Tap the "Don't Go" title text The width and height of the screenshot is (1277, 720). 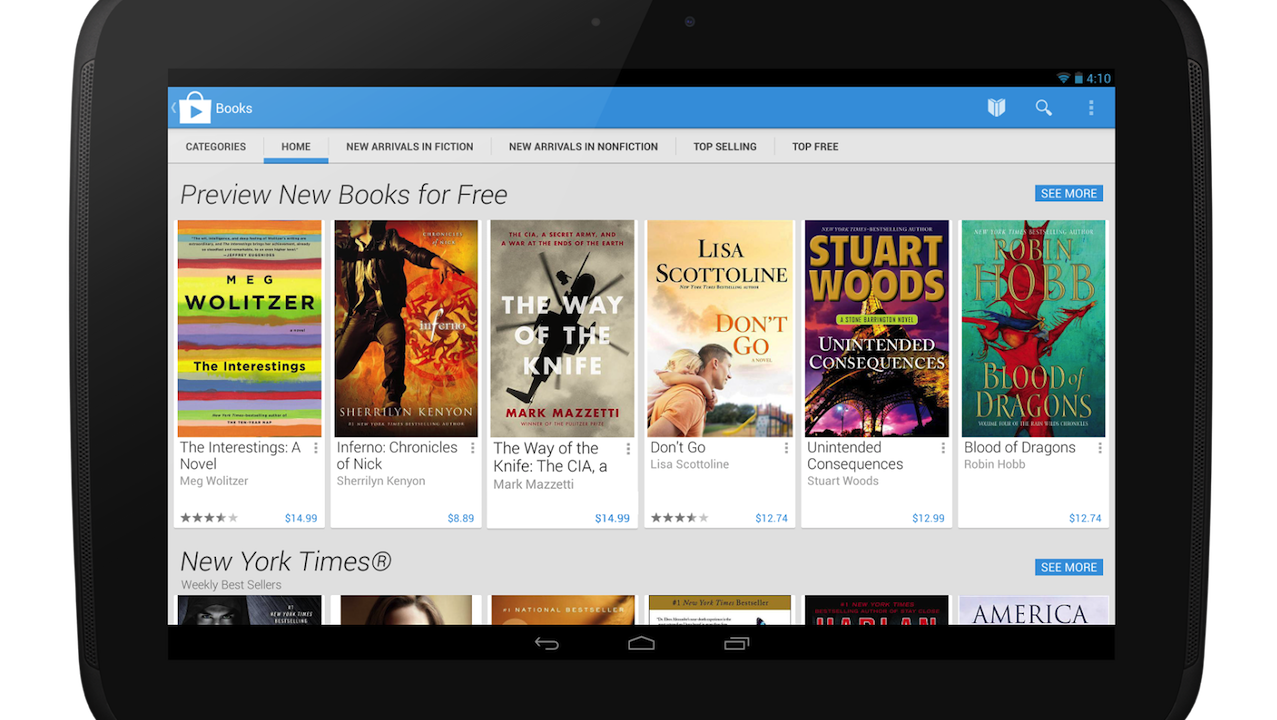(678, 448)
